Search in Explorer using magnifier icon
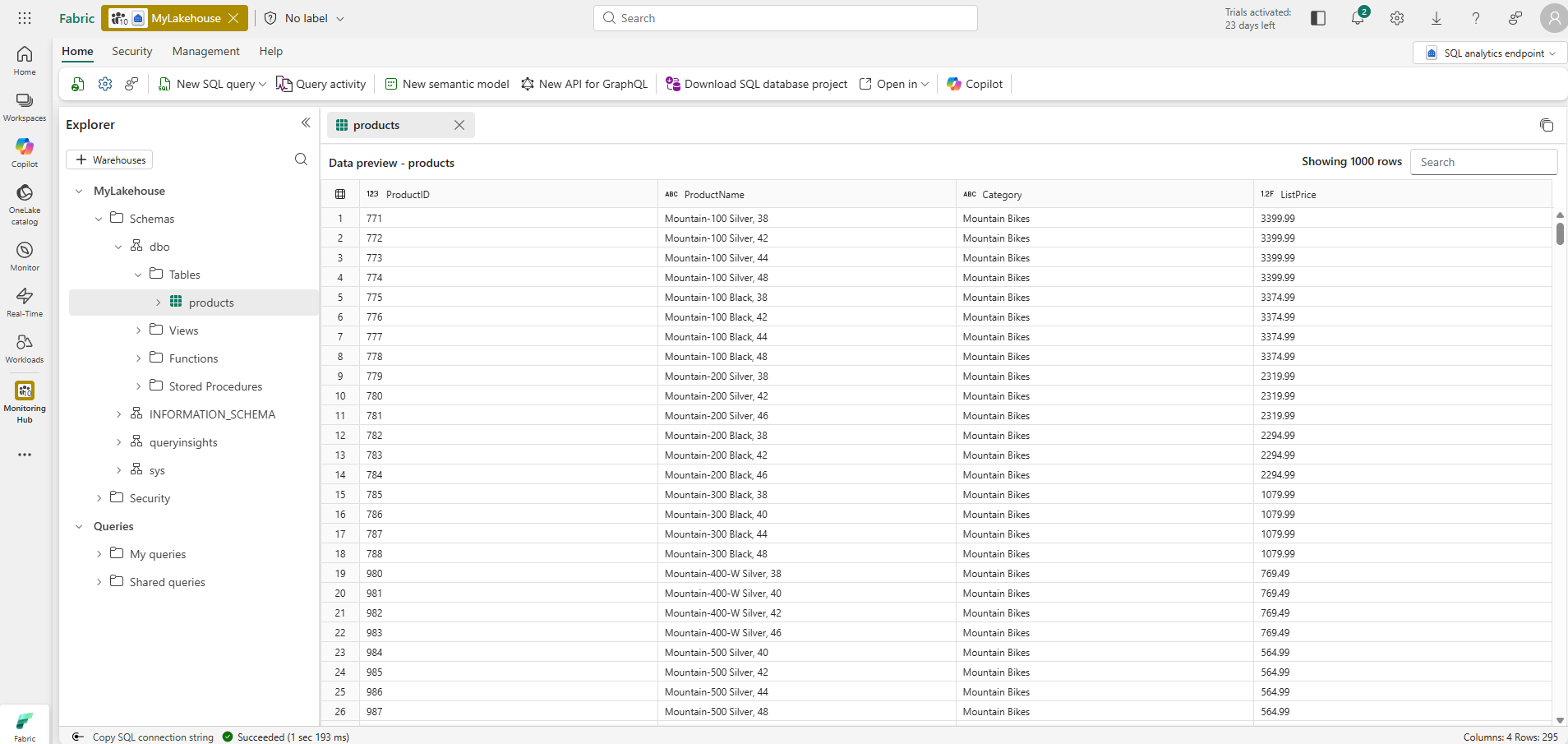 [301, 159]
